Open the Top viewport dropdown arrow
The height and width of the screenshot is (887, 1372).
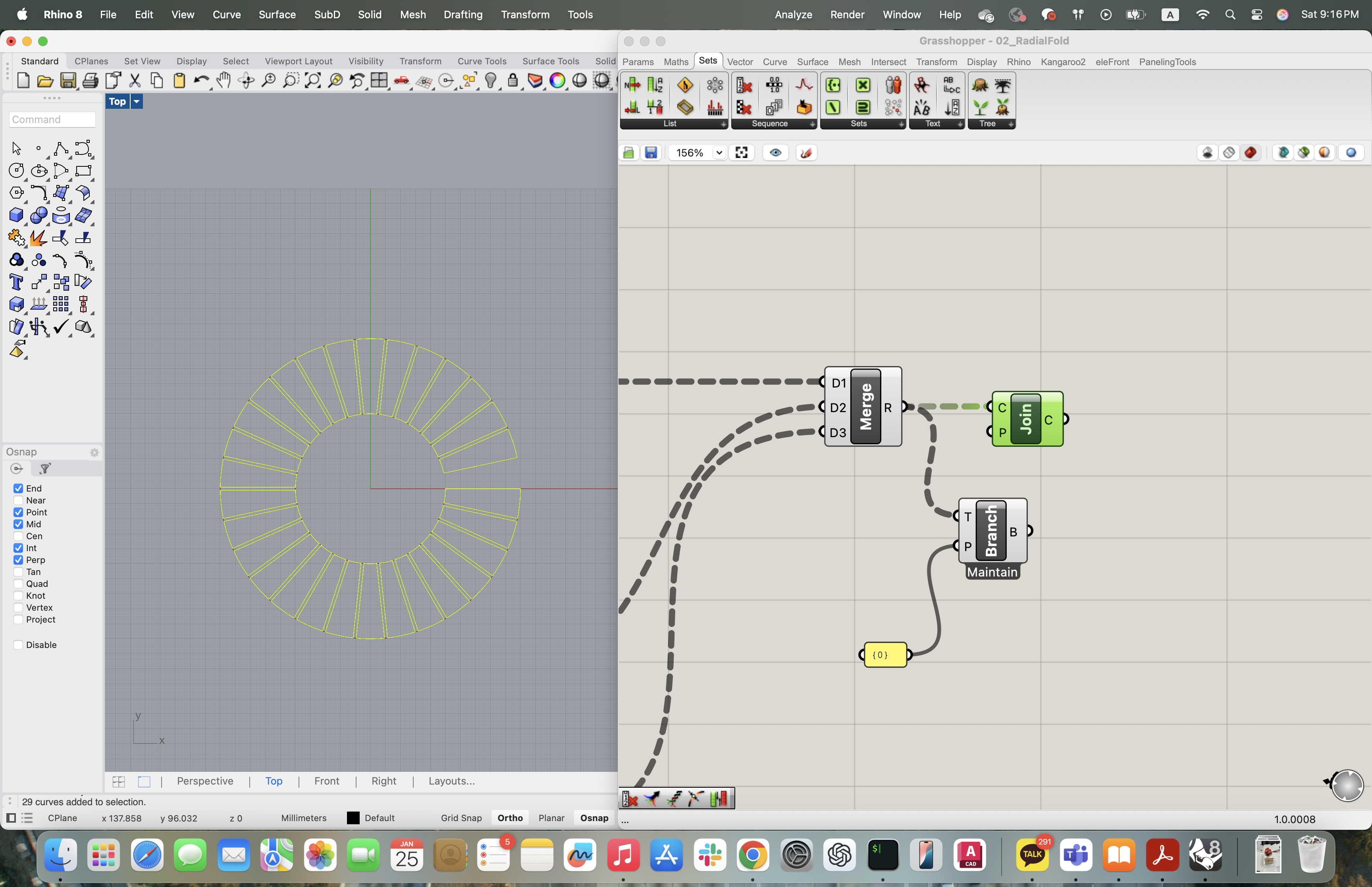(x=137, y=101)
